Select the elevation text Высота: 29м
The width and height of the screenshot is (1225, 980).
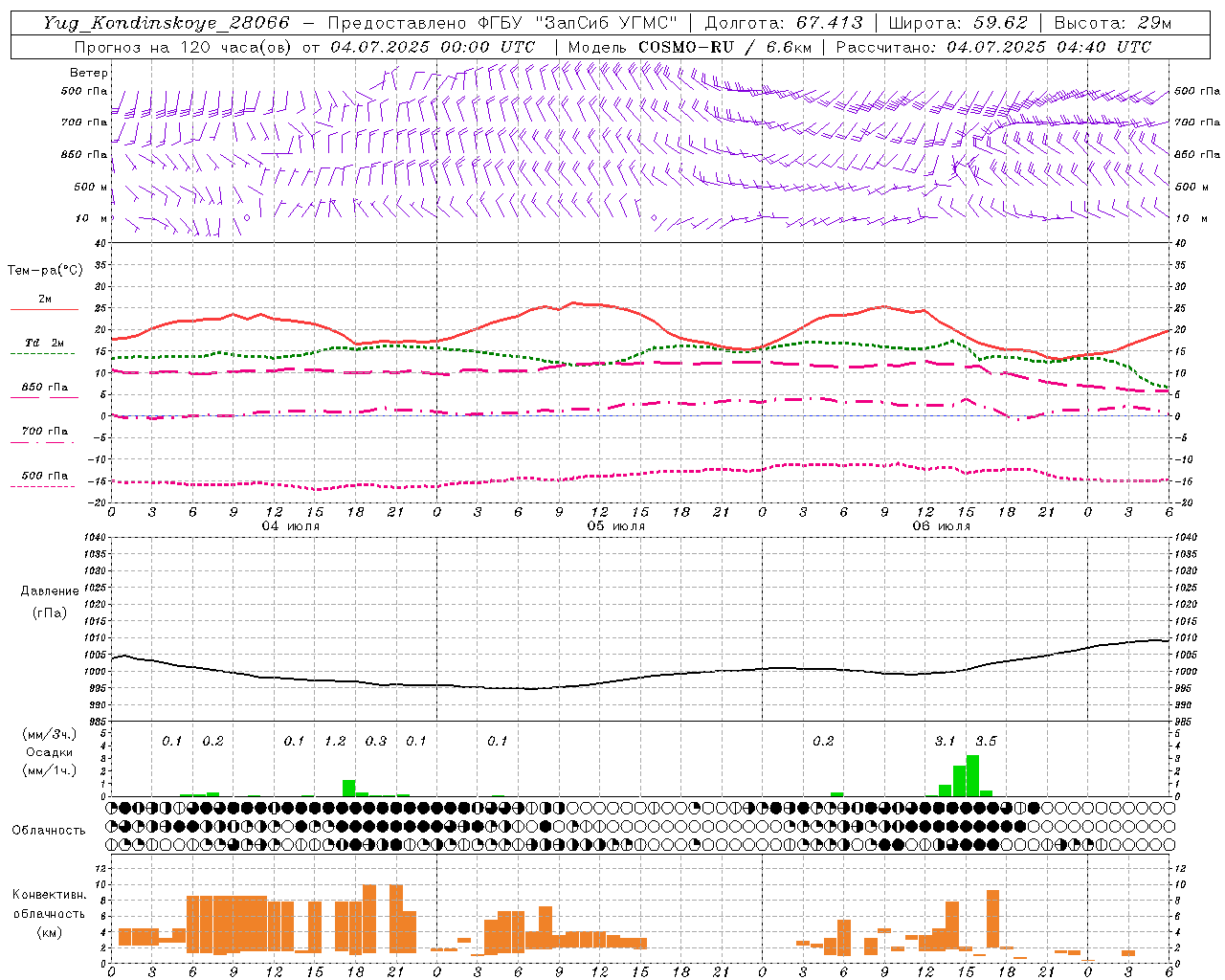click(x=1112, y=23)
